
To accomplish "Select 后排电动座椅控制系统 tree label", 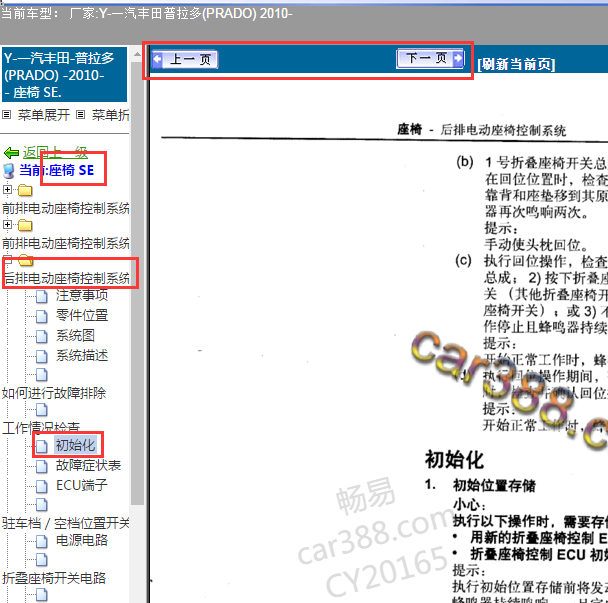I will coord(66,278).
